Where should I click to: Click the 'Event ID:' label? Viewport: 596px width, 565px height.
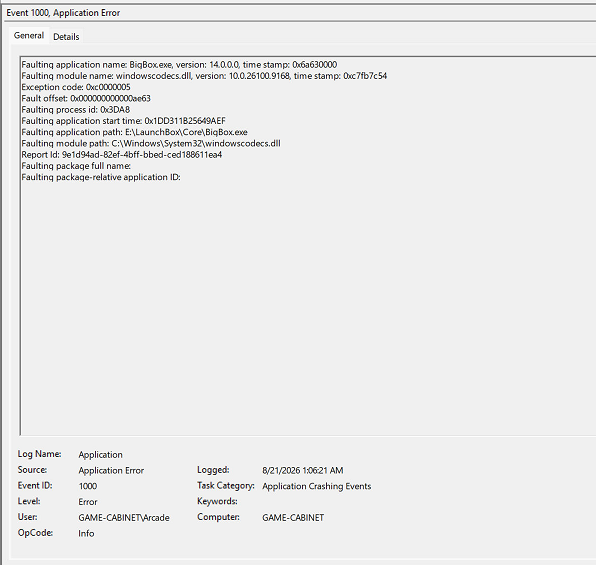click(x=35, y=486)
